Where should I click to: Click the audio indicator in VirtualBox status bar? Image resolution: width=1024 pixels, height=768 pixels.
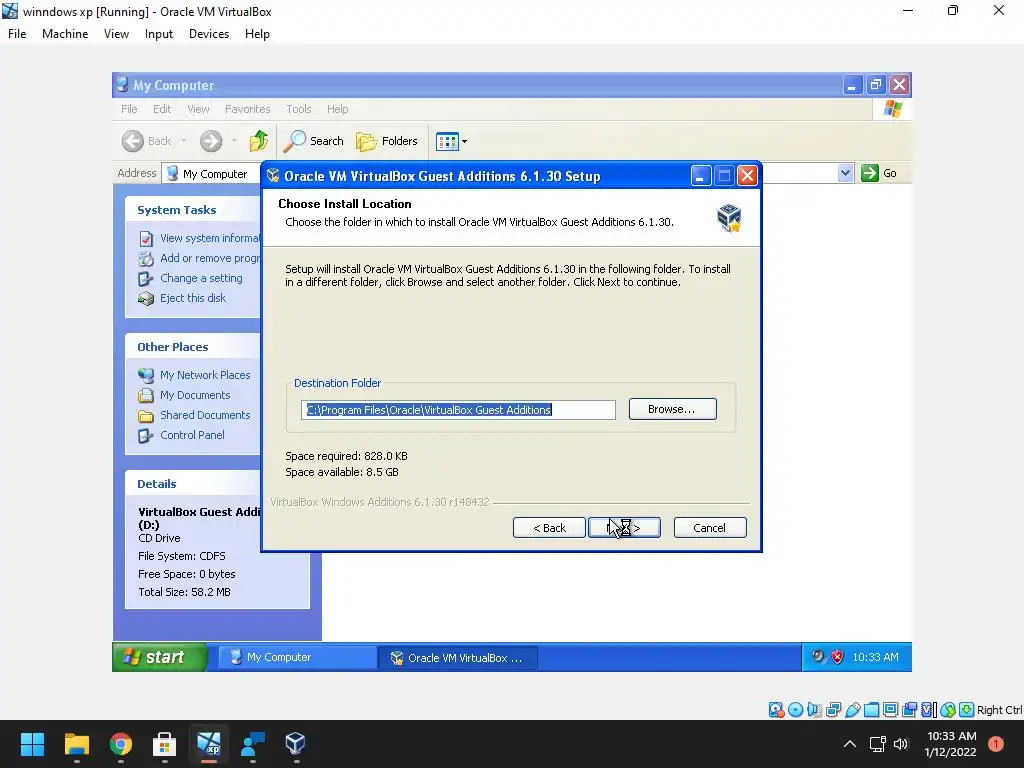point(814,710)
